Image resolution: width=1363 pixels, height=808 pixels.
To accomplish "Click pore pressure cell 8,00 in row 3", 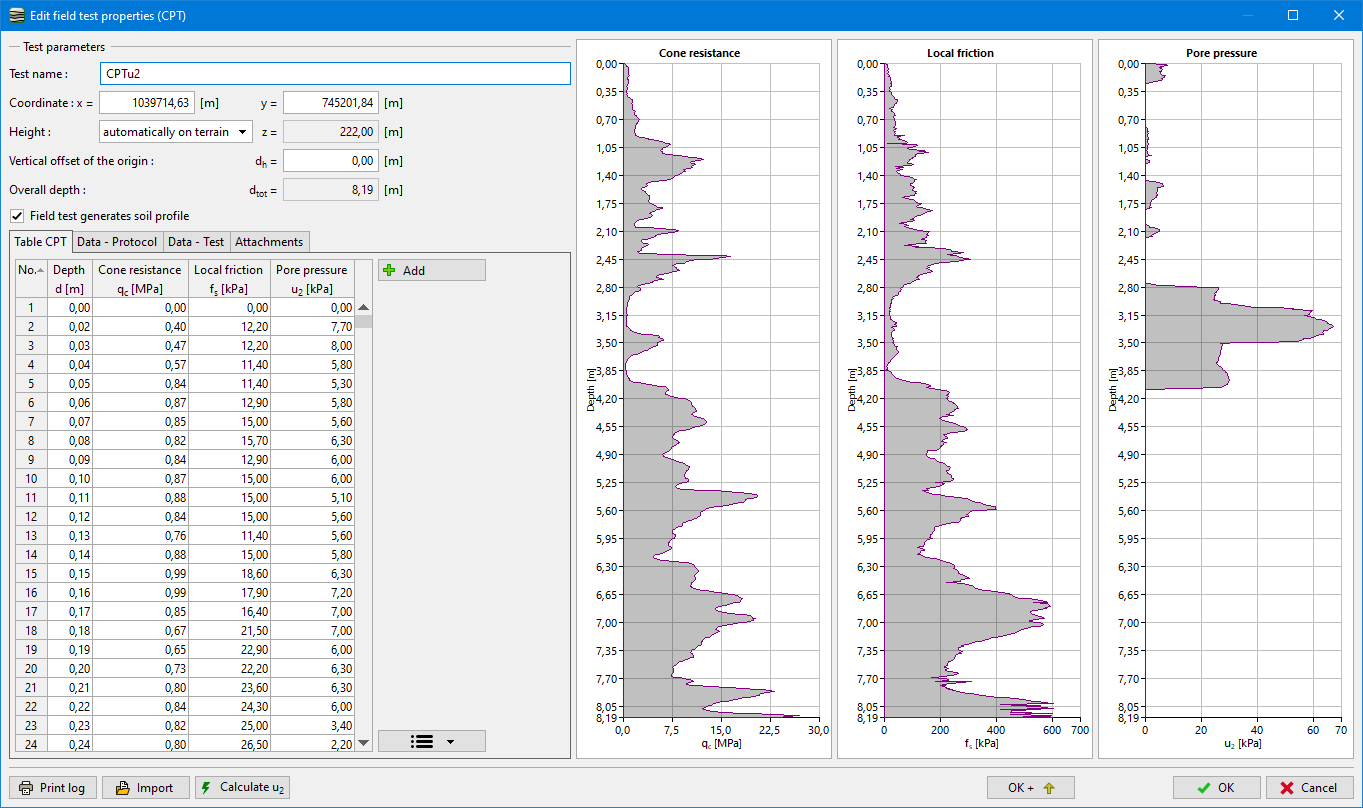I will (x=312, y=345).
